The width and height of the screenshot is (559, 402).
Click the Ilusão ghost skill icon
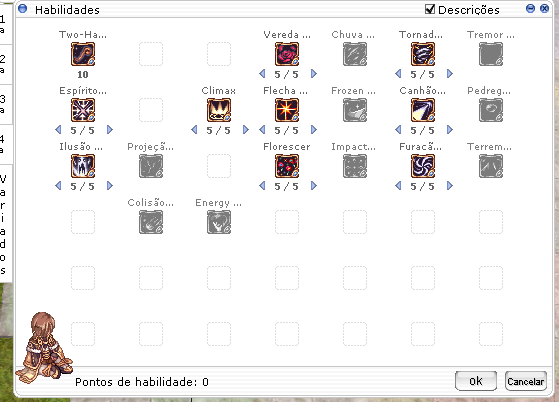click(83, 166)
